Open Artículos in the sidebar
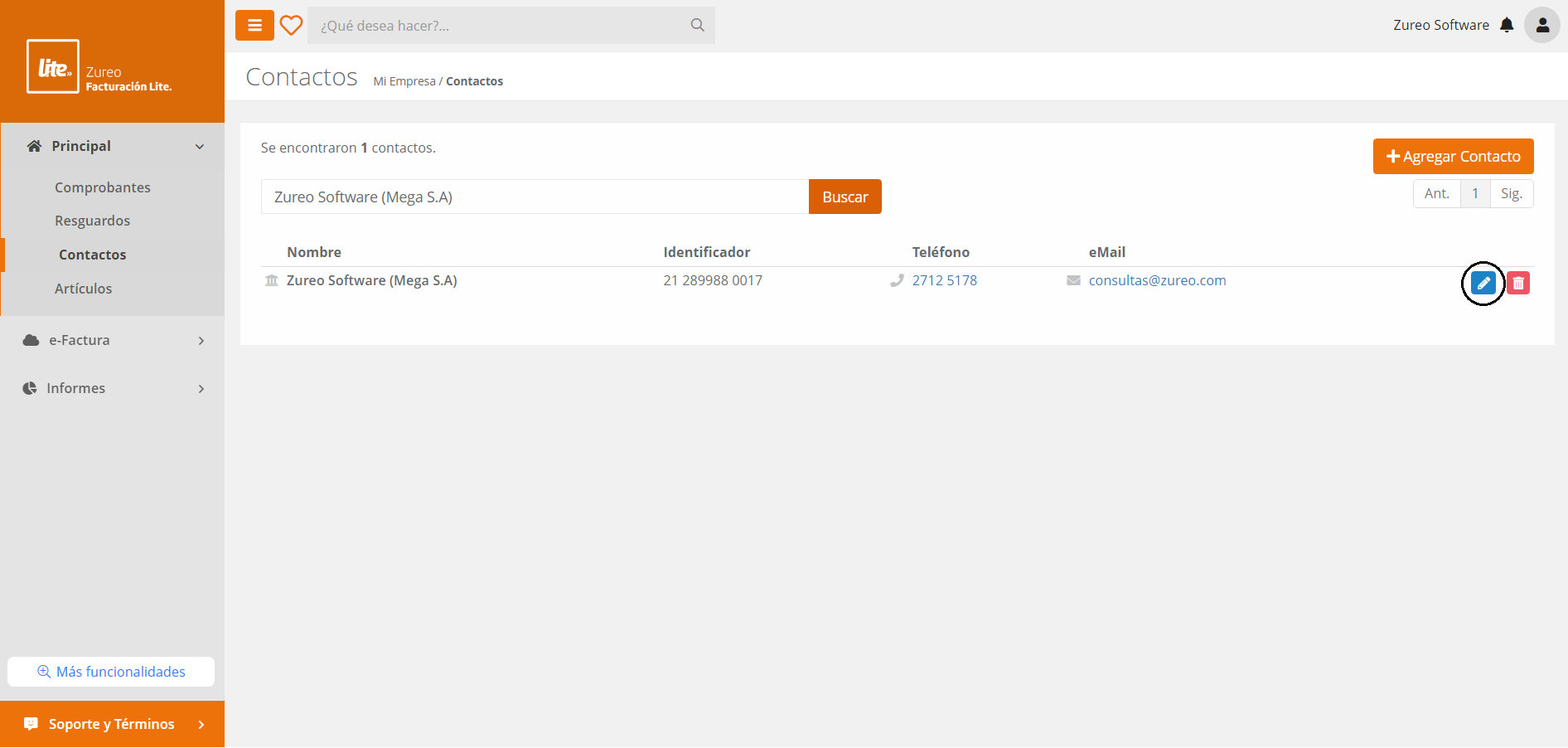This screenshot has width=1568, height=748. pos(83,289)
